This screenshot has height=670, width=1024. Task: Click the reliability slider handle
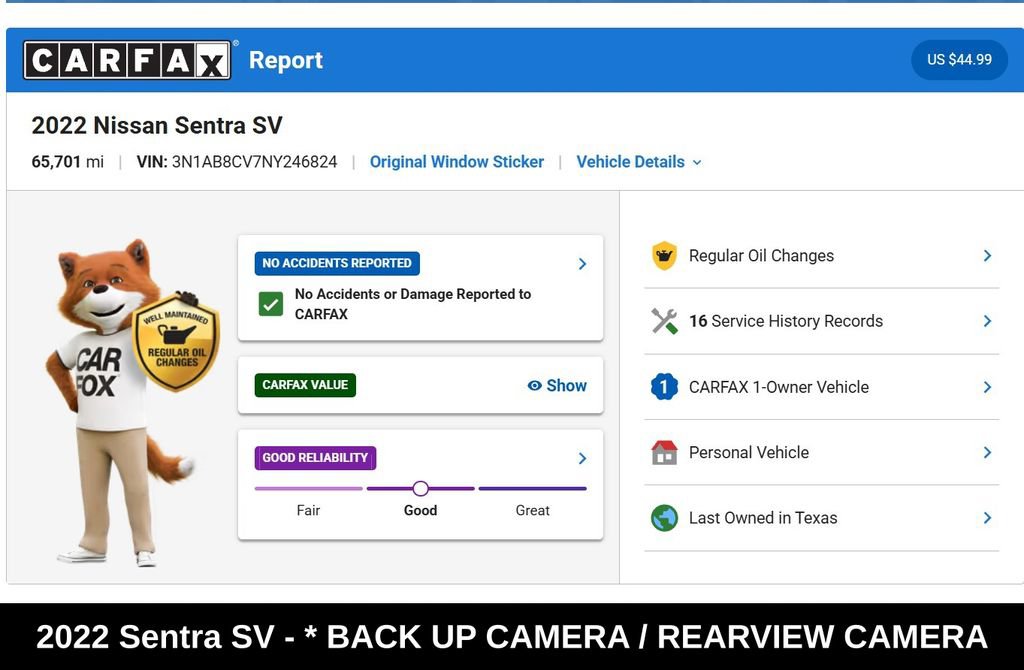tap(421, 488)
